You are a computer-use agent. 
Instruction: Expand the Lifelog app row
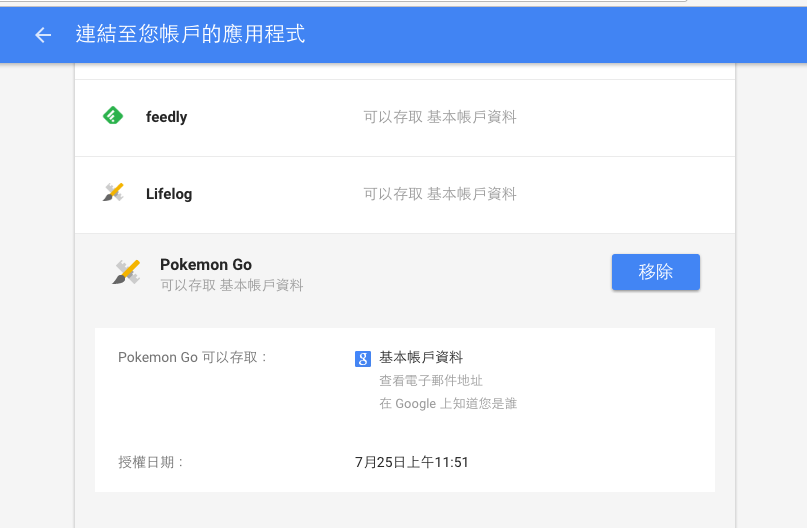[x=405, y=195]
